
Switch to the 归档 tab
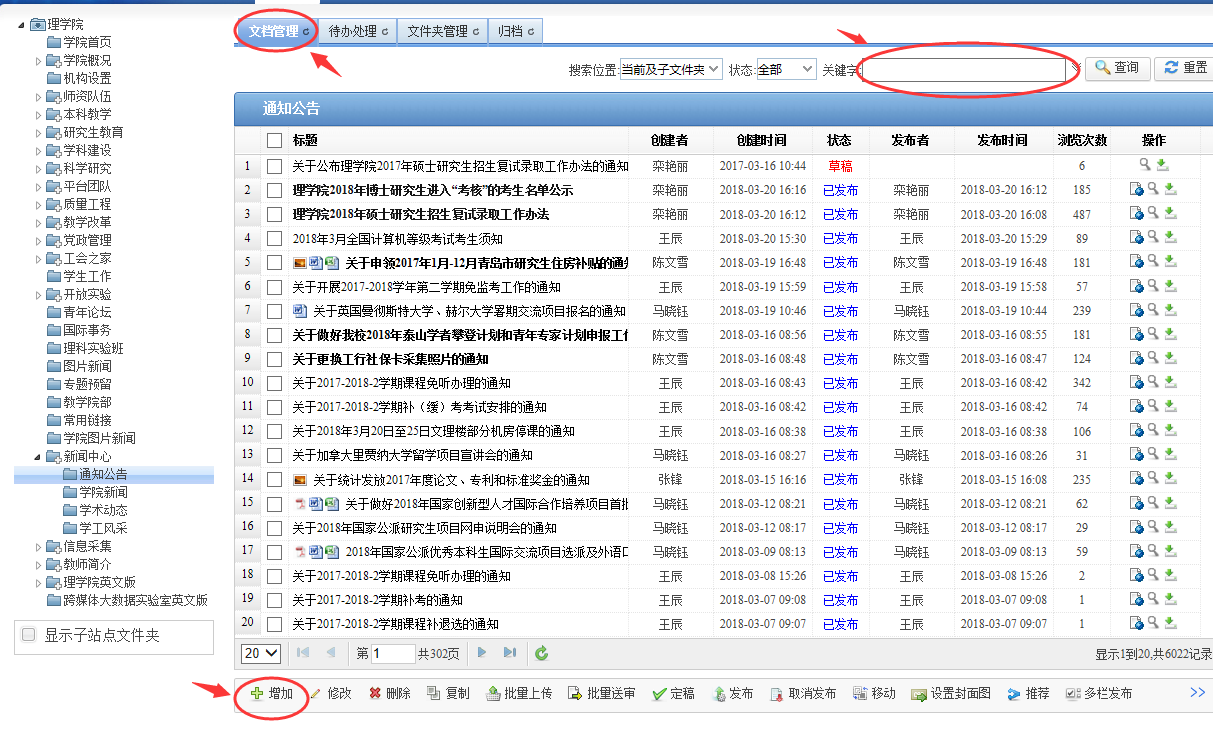[514, 31]
